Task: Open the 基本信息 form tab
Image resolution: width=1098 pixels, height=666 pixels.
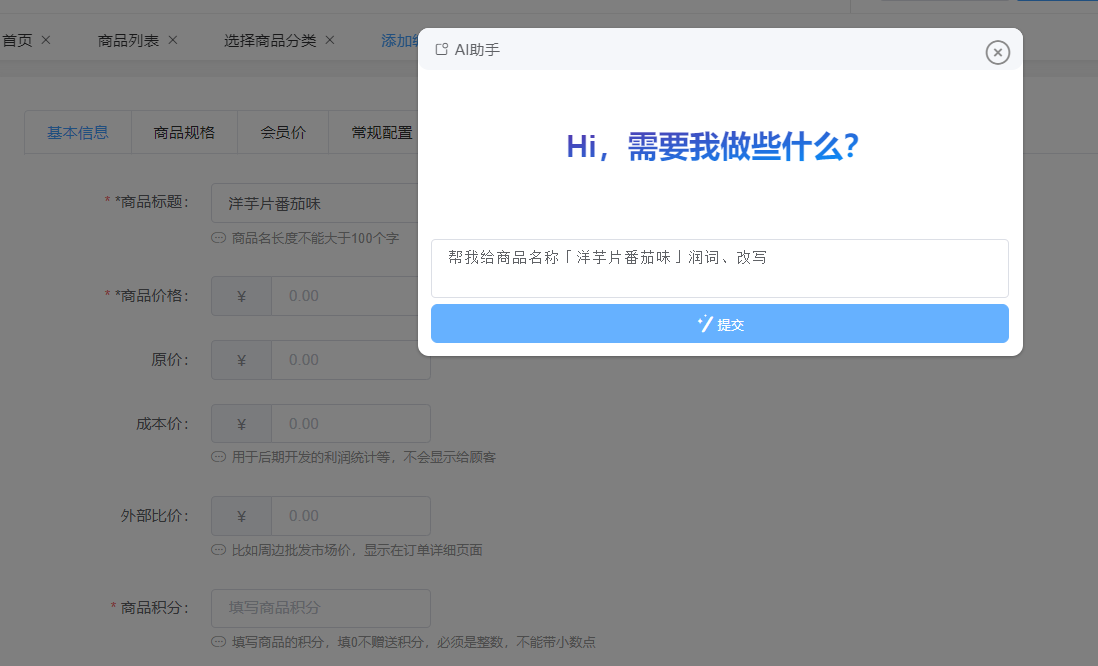Action: tap(78, 132)
